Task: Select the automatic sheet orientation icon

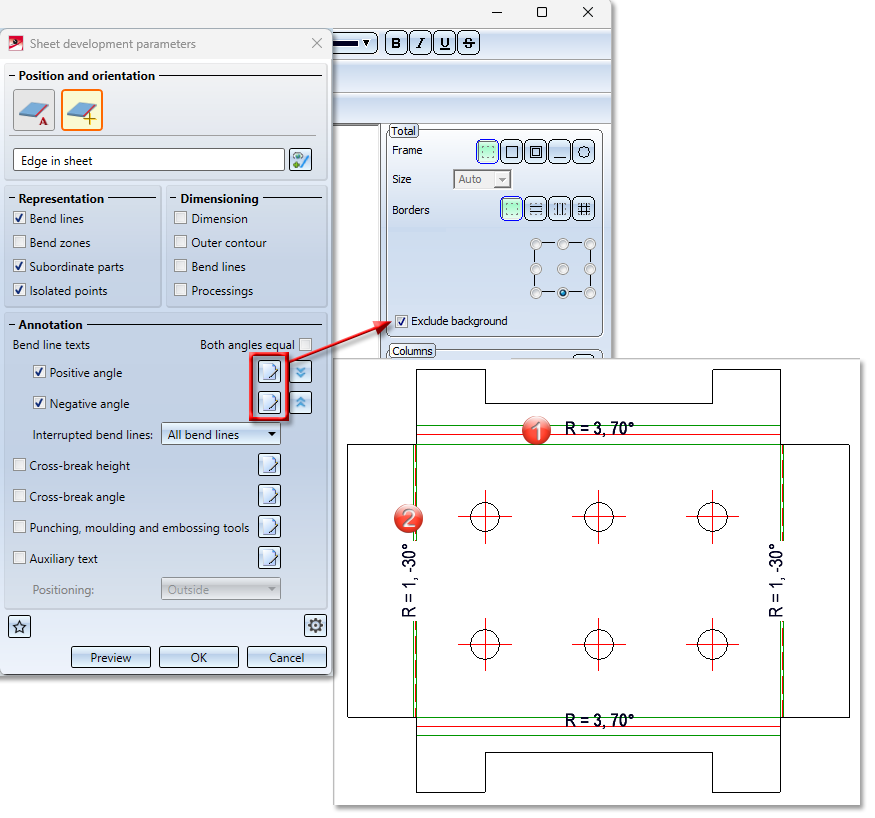Action: pyautogui.click(x=34, y=110)
